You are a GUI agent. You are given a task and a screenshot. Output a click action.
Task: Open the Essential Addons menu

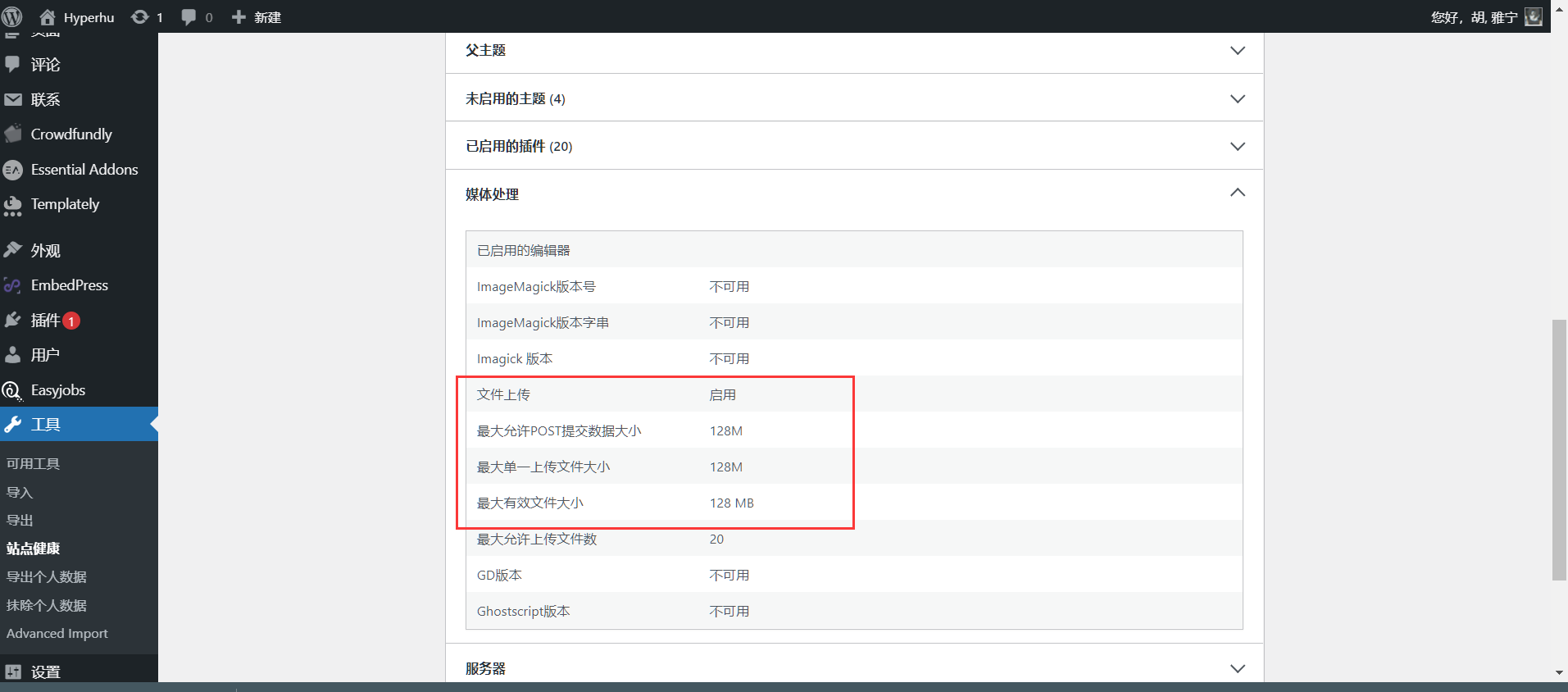pyautogui.click(x=84, y=169)
